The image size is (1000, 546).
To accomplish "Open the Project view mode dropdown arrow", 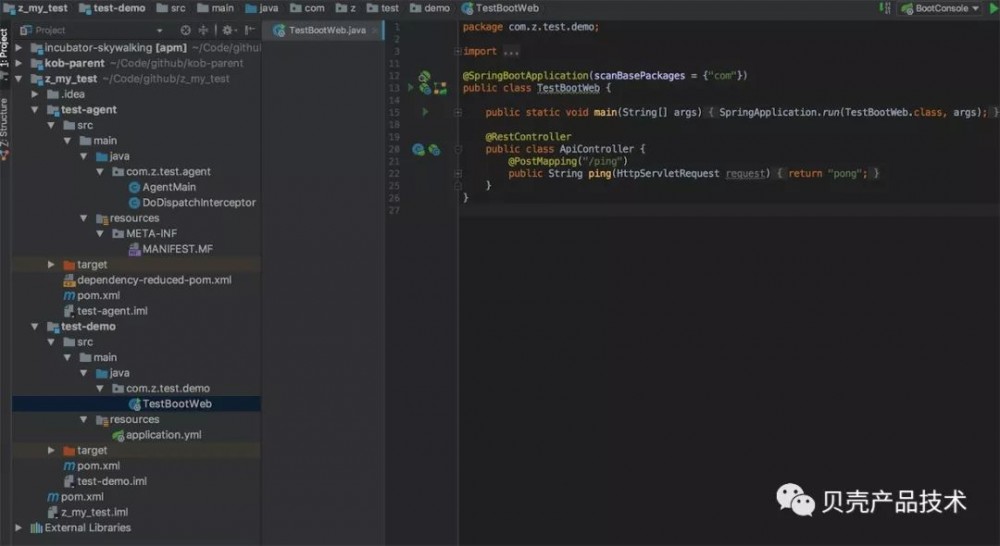I will coord(159,31).
